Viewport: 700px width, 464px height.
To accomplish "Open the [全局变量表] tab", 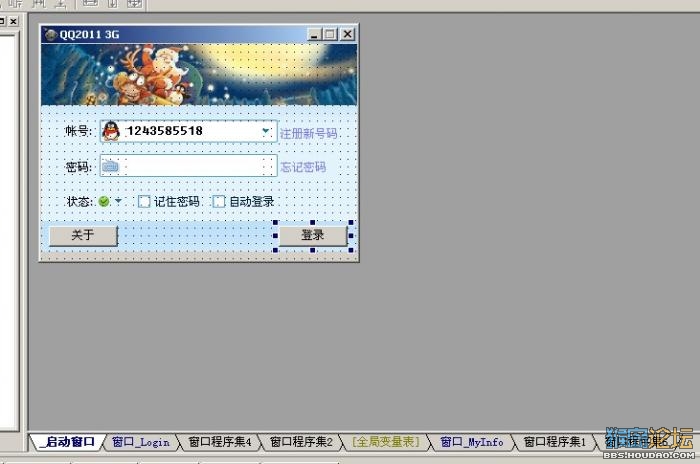I will tap(386, 442).
